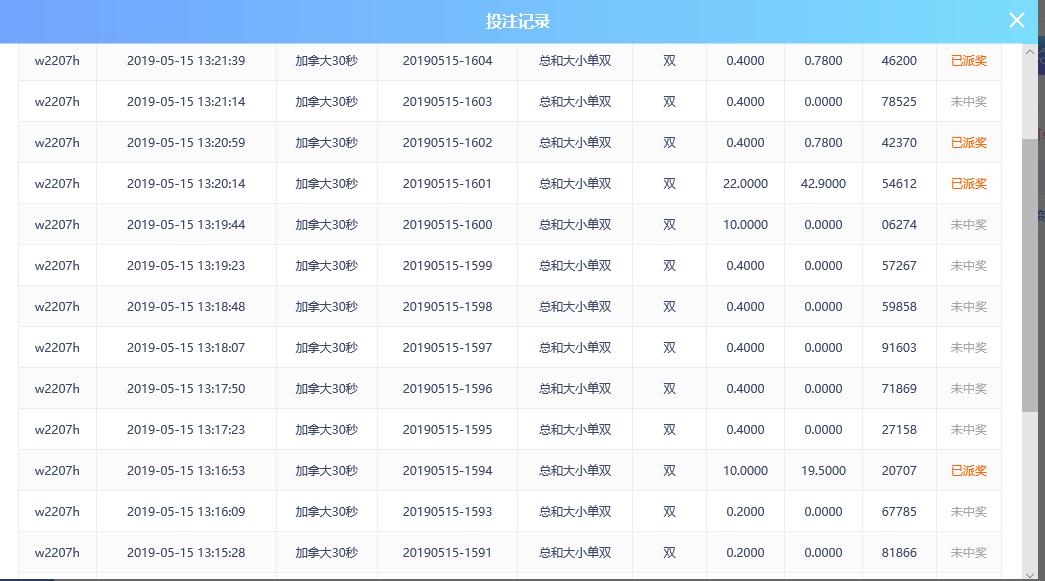Select the 已派奖 status for issue 20190515-1594
1045x581 pixels.
968,471
